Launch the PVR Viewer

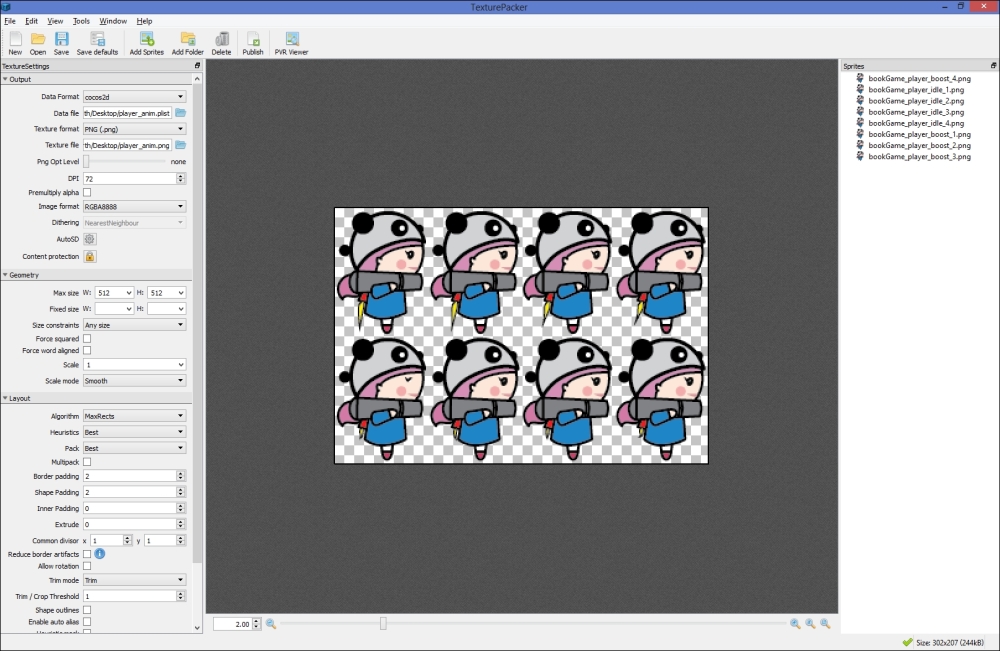(291, 43)
